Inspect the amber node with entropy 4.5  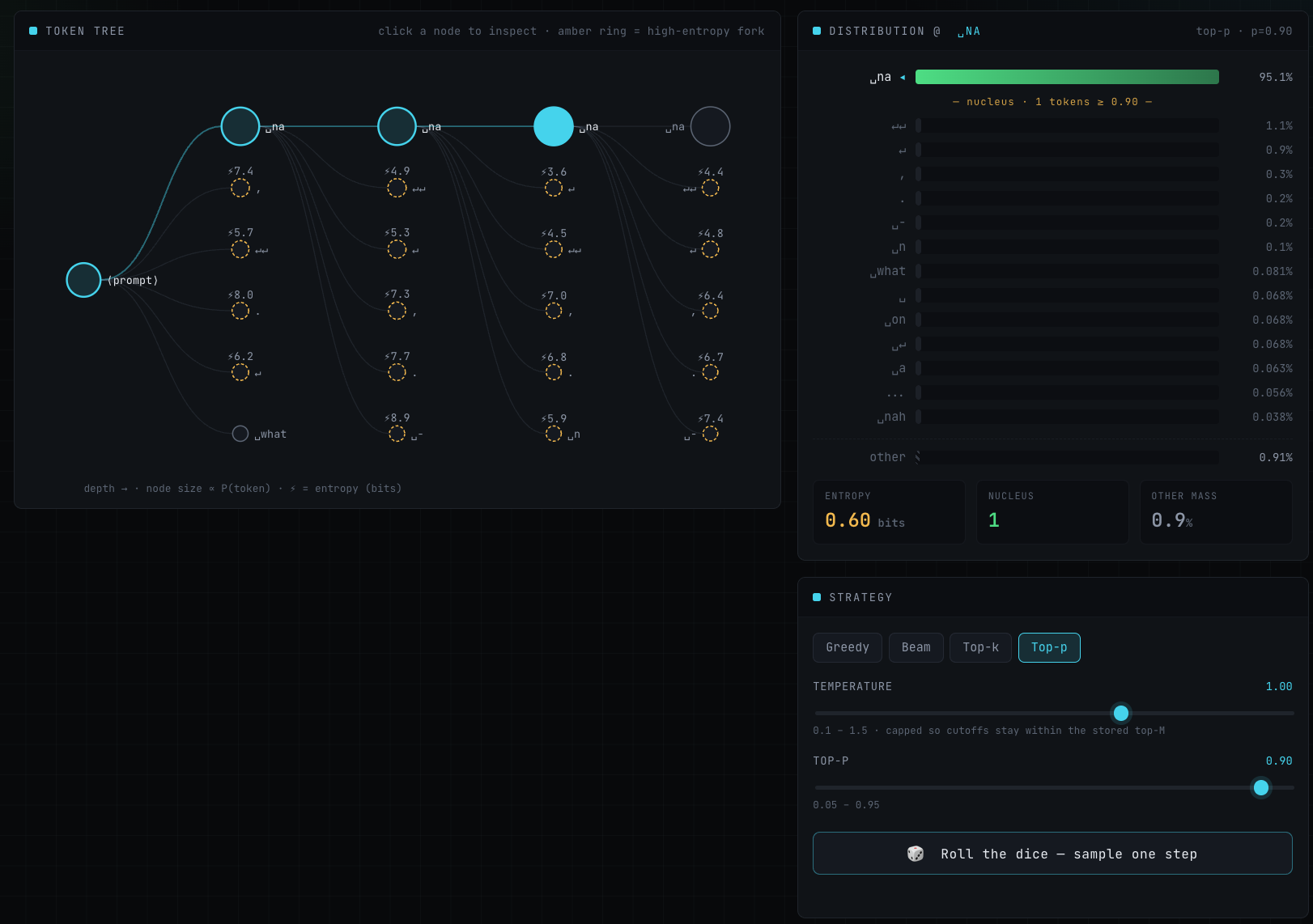coord(554,249)
